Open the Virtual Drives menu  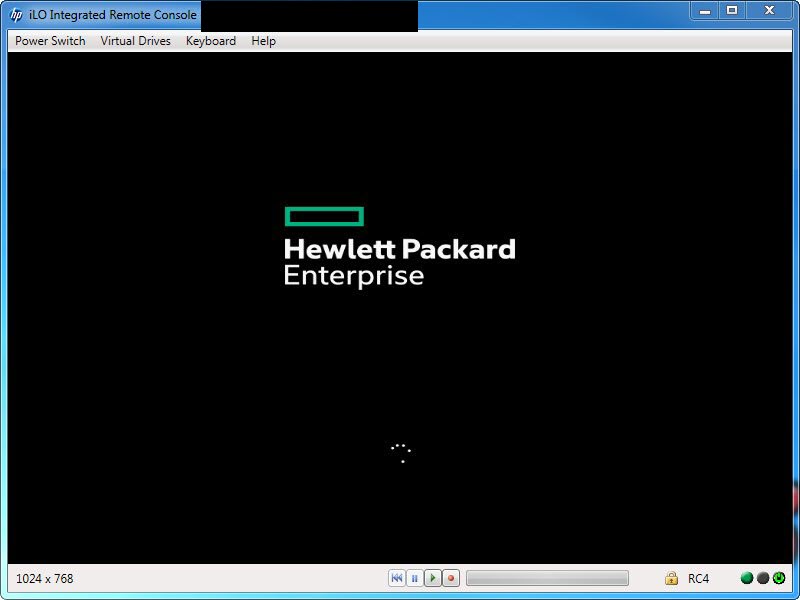coord(135,41)
